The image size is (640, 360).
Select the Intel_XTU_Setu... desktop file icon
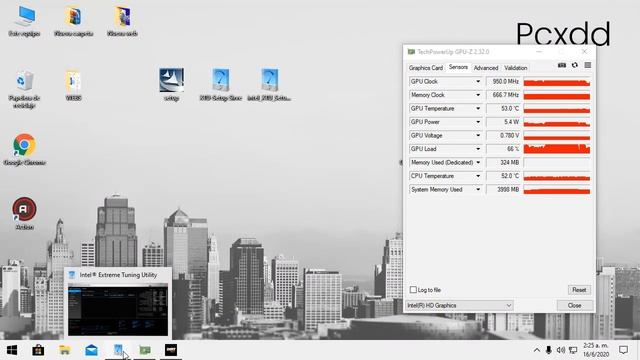269,84
